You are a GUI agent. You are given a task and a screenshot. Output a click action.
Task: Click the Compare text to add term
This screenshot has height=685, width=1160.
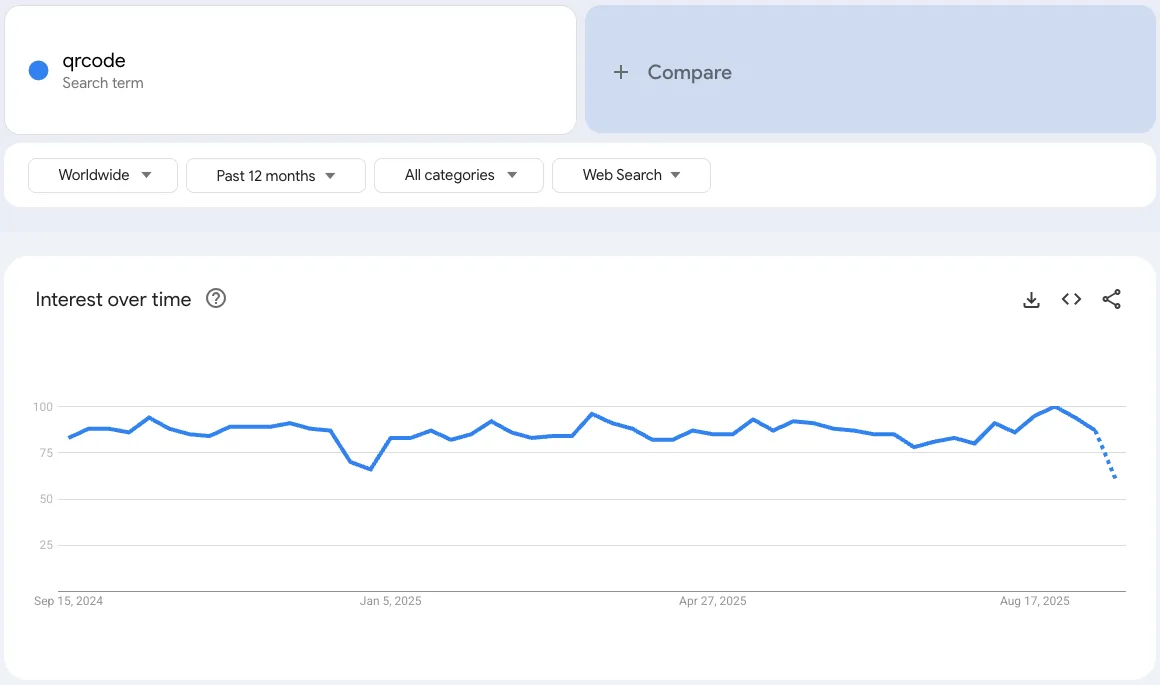689,72
